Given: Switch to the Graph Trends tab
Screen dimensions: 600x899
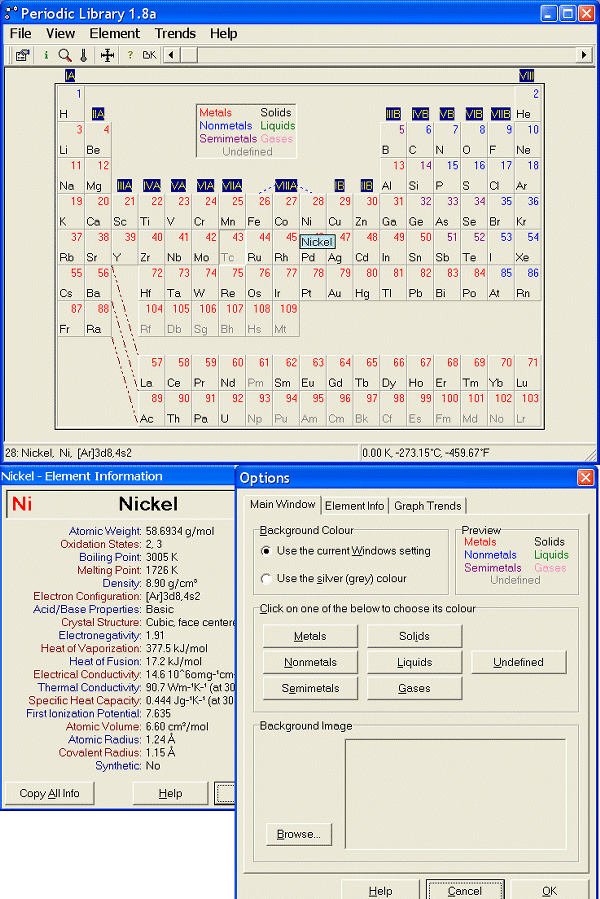Looking at the screenshot, I should point(427,506).
